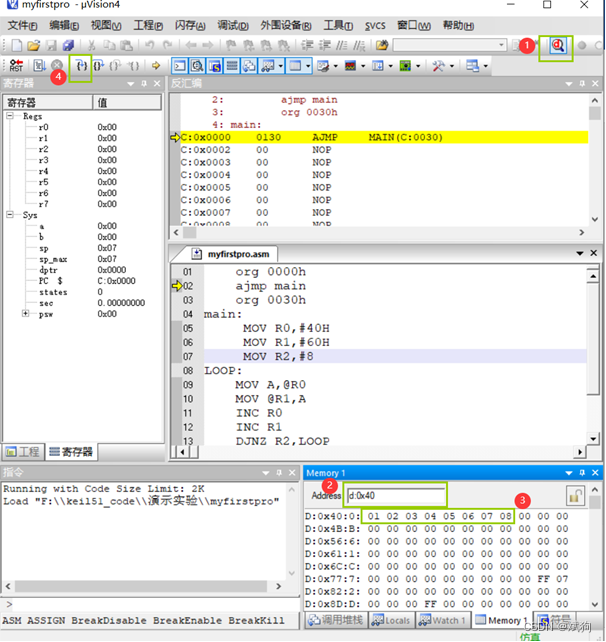The height and width of the screenshot is (642, 606).
Task: Click the Undo arrow icon
Action: (150, 45)
